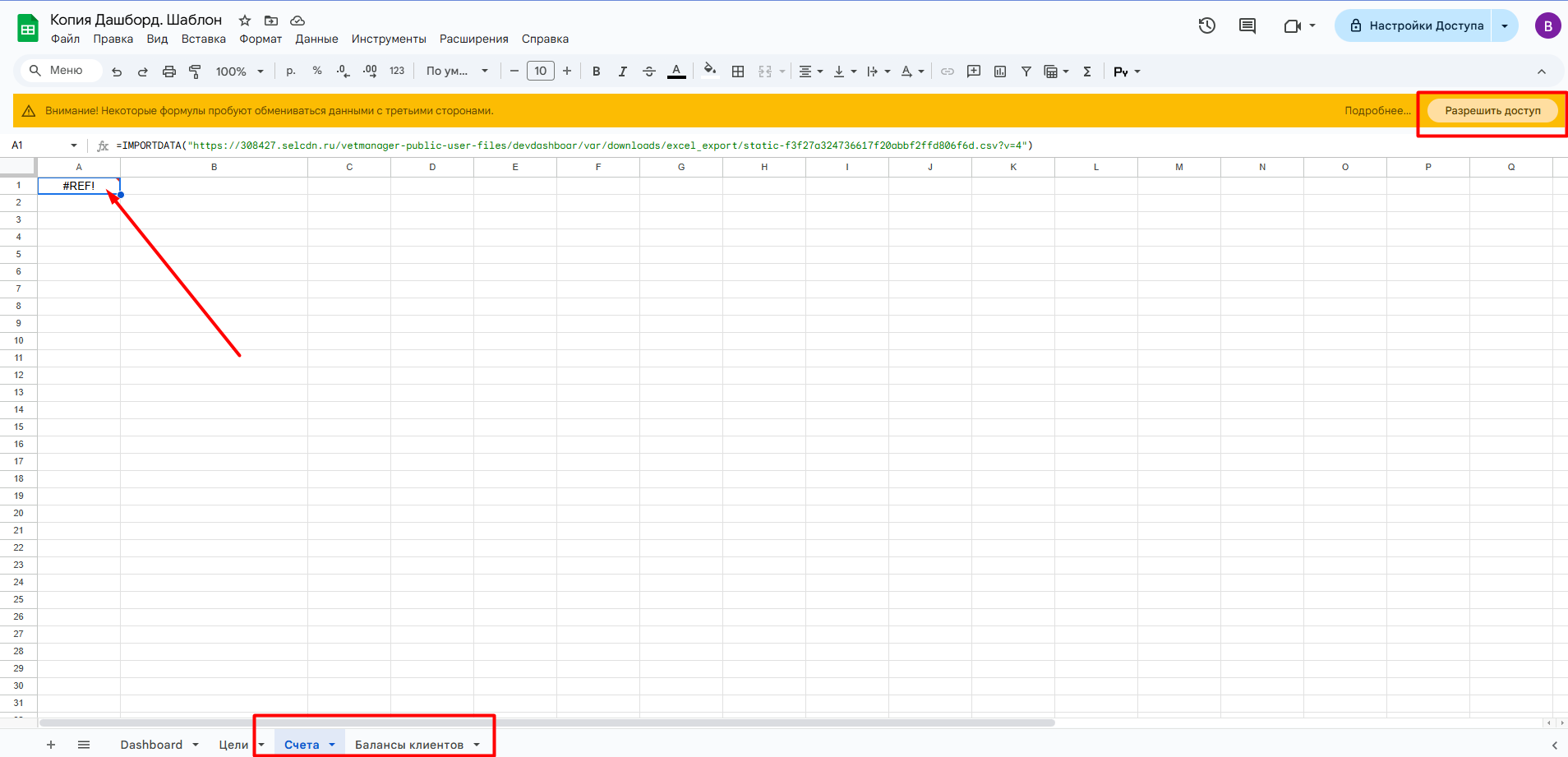Switch to the Dashboard sheet tab
The image size is (1568, 757).
pyautogui.click(x=151, y=745)
